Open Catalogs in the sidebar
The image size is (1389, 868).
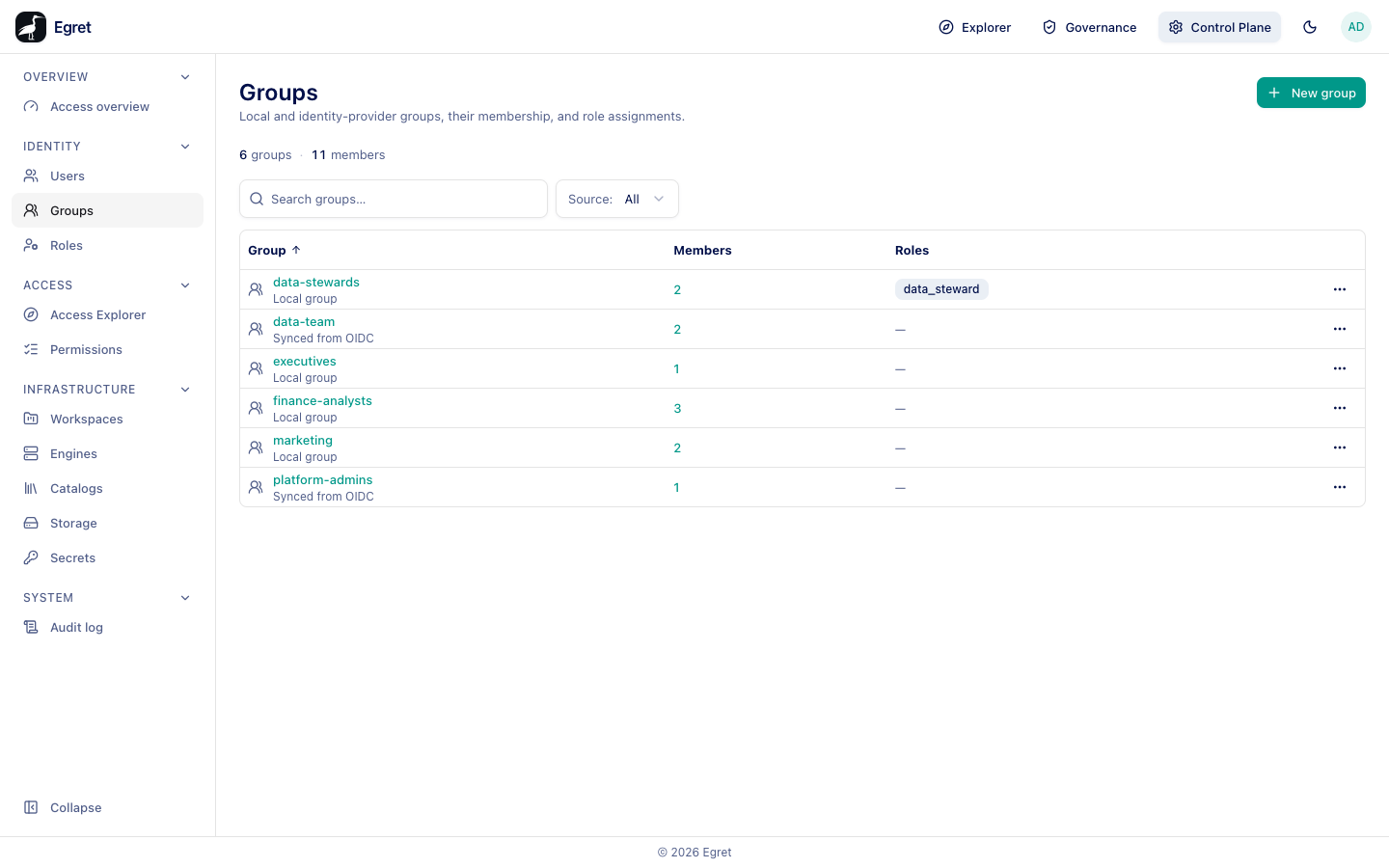[x=107, y=488]
